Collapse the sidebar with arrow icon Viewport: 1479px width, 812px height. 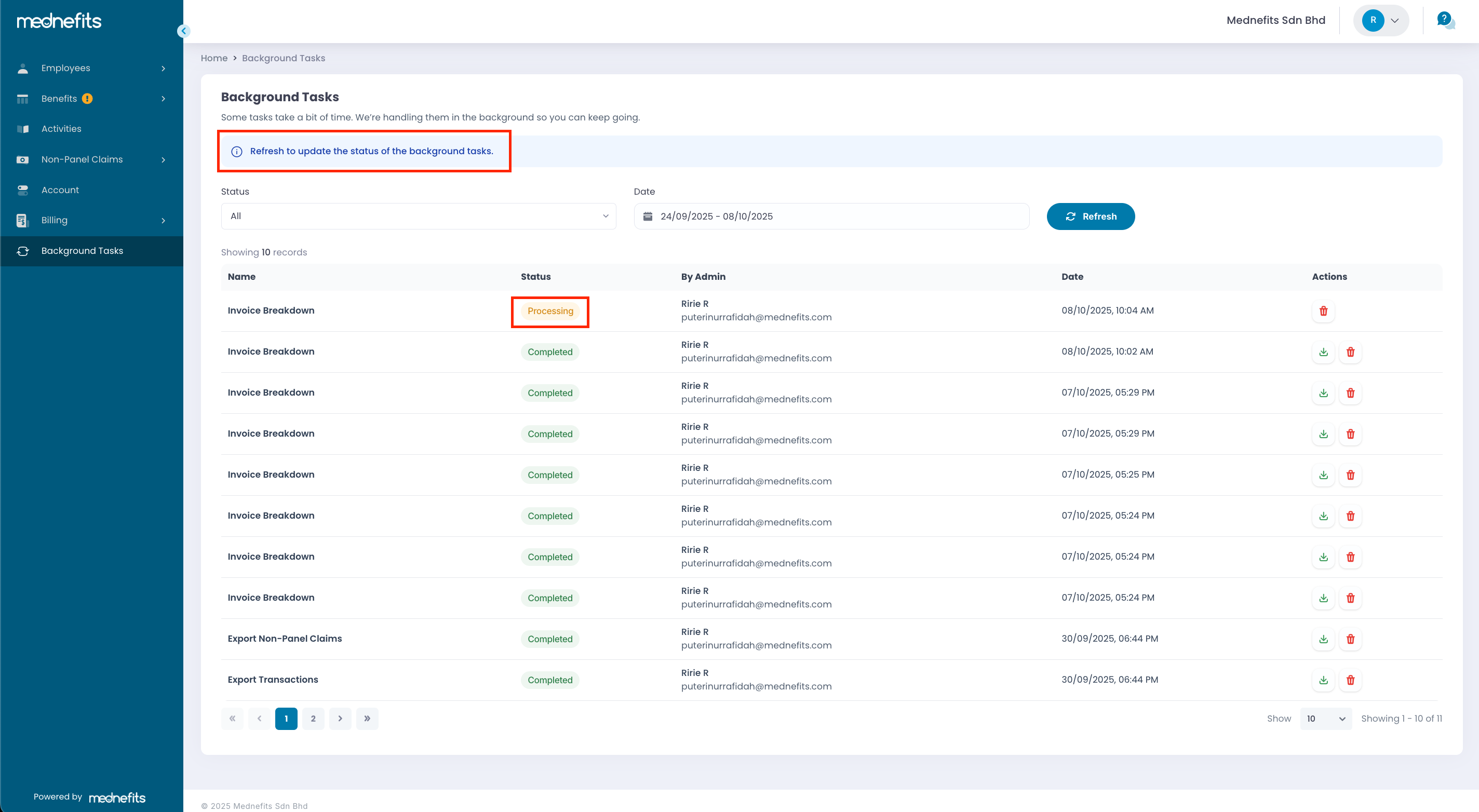click(183, 31)
